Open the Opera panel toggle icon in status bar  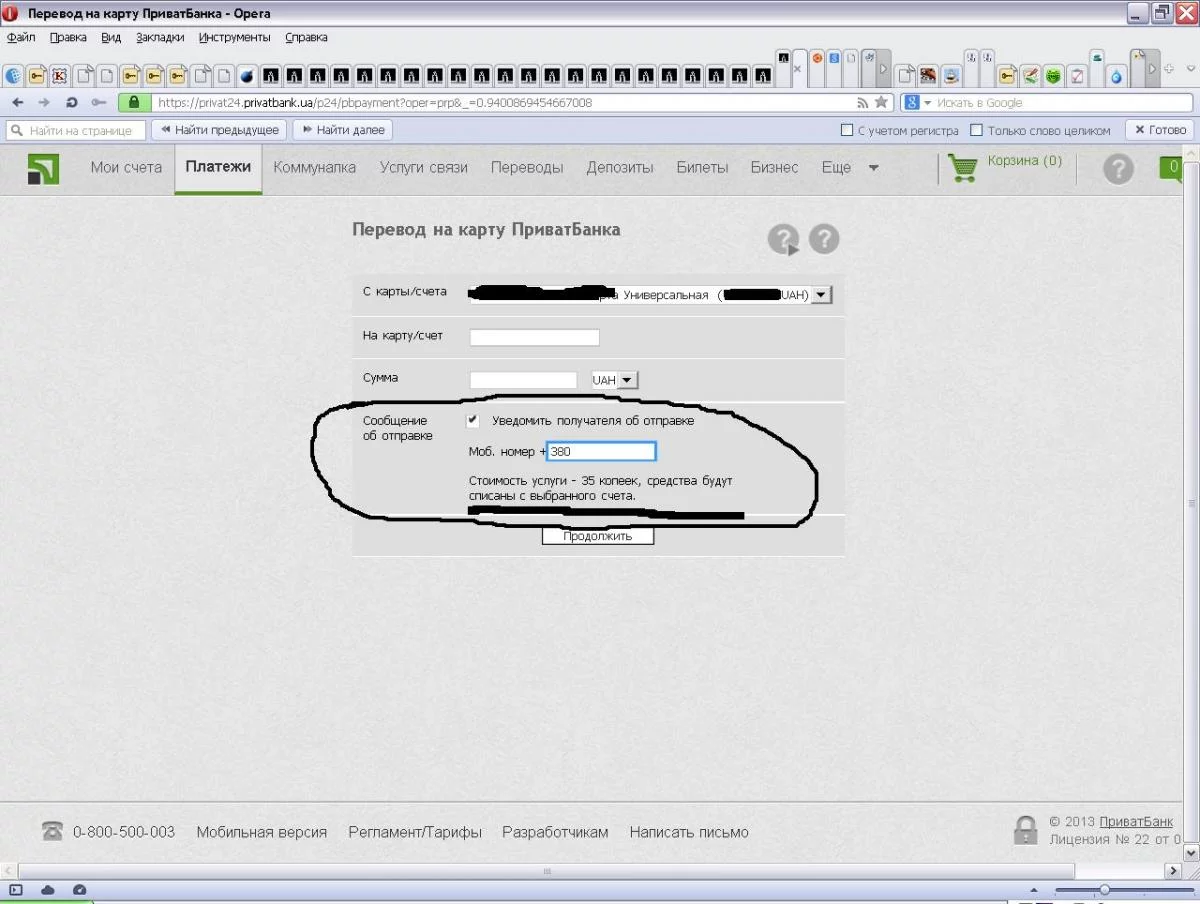coord(16,889)
